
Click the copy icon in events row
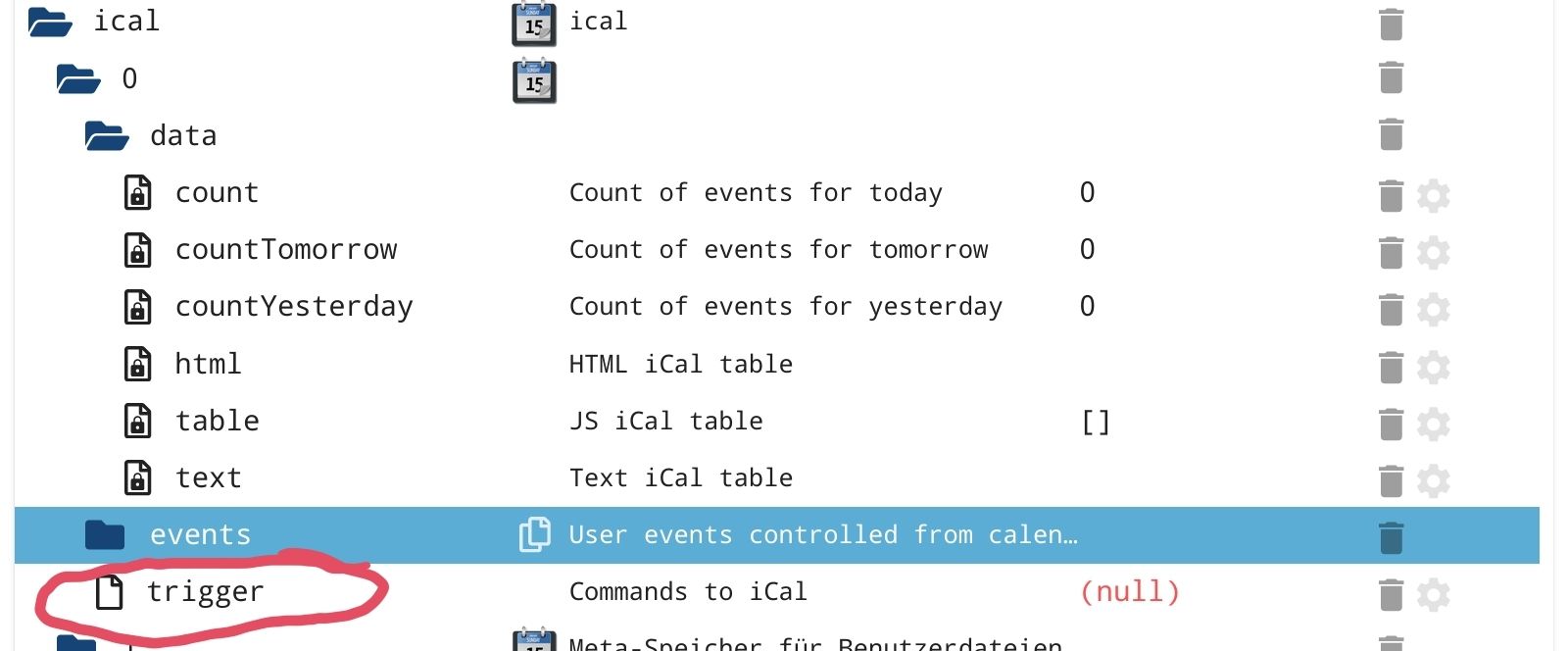(534, 534)
